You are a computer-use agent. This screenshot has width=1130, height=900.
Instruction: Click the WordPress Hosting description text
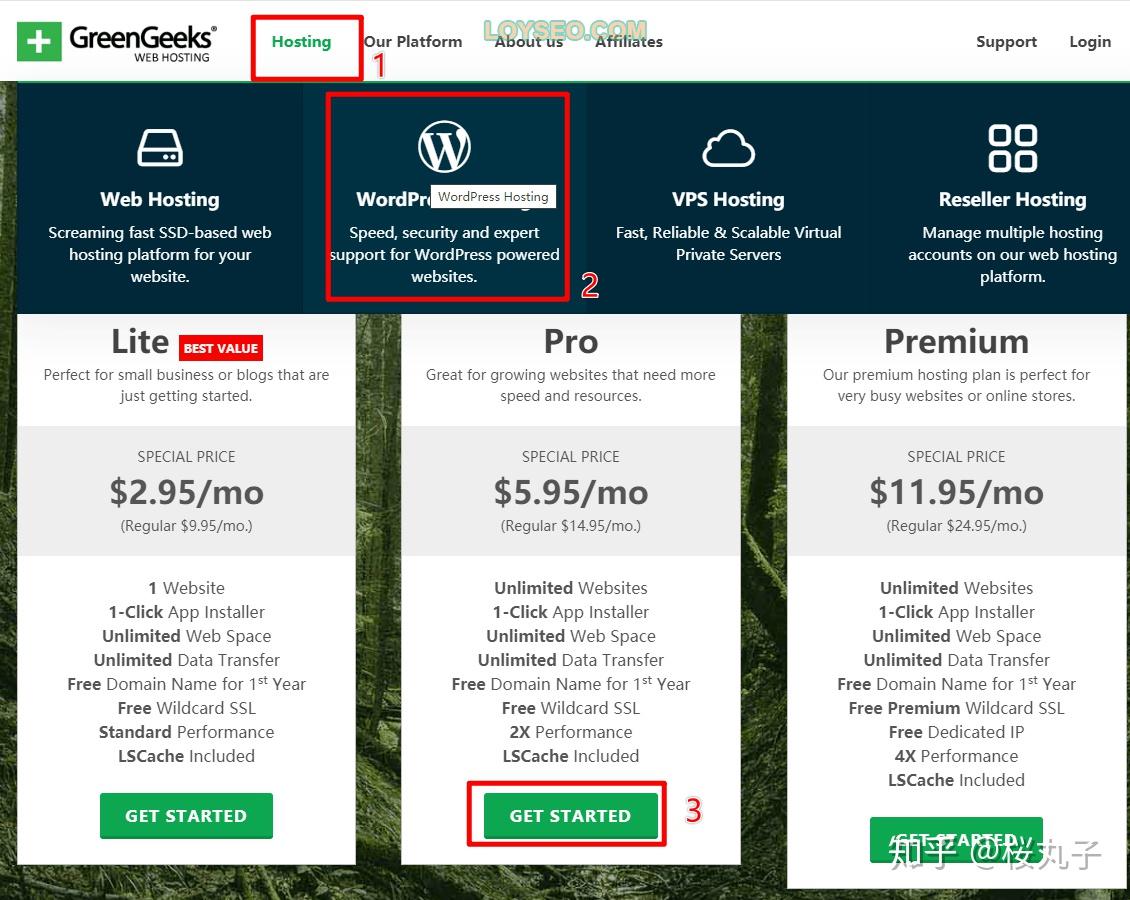445,254
